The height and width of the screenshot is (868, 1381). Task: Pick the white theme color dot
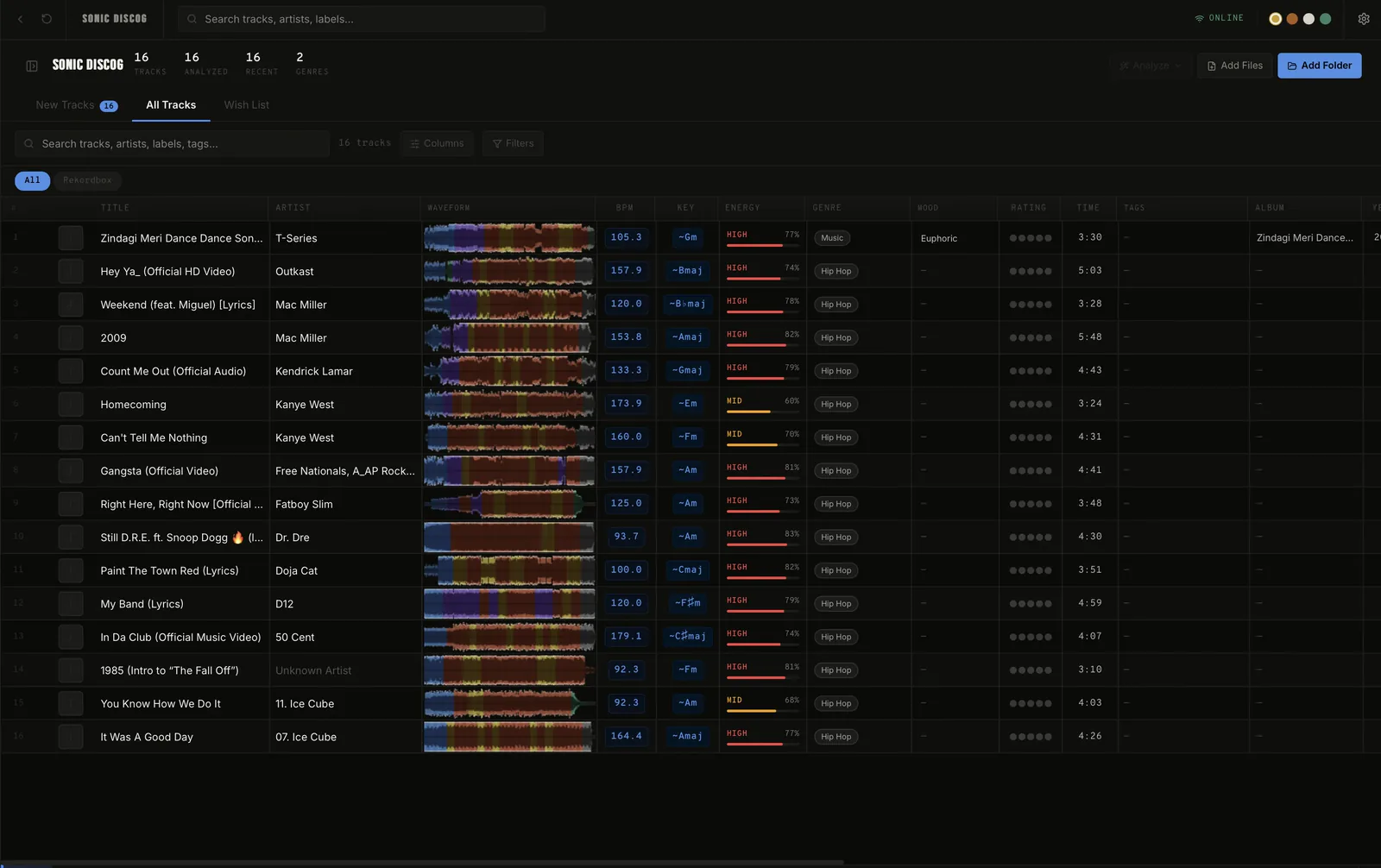click(x=1308, y=19)
